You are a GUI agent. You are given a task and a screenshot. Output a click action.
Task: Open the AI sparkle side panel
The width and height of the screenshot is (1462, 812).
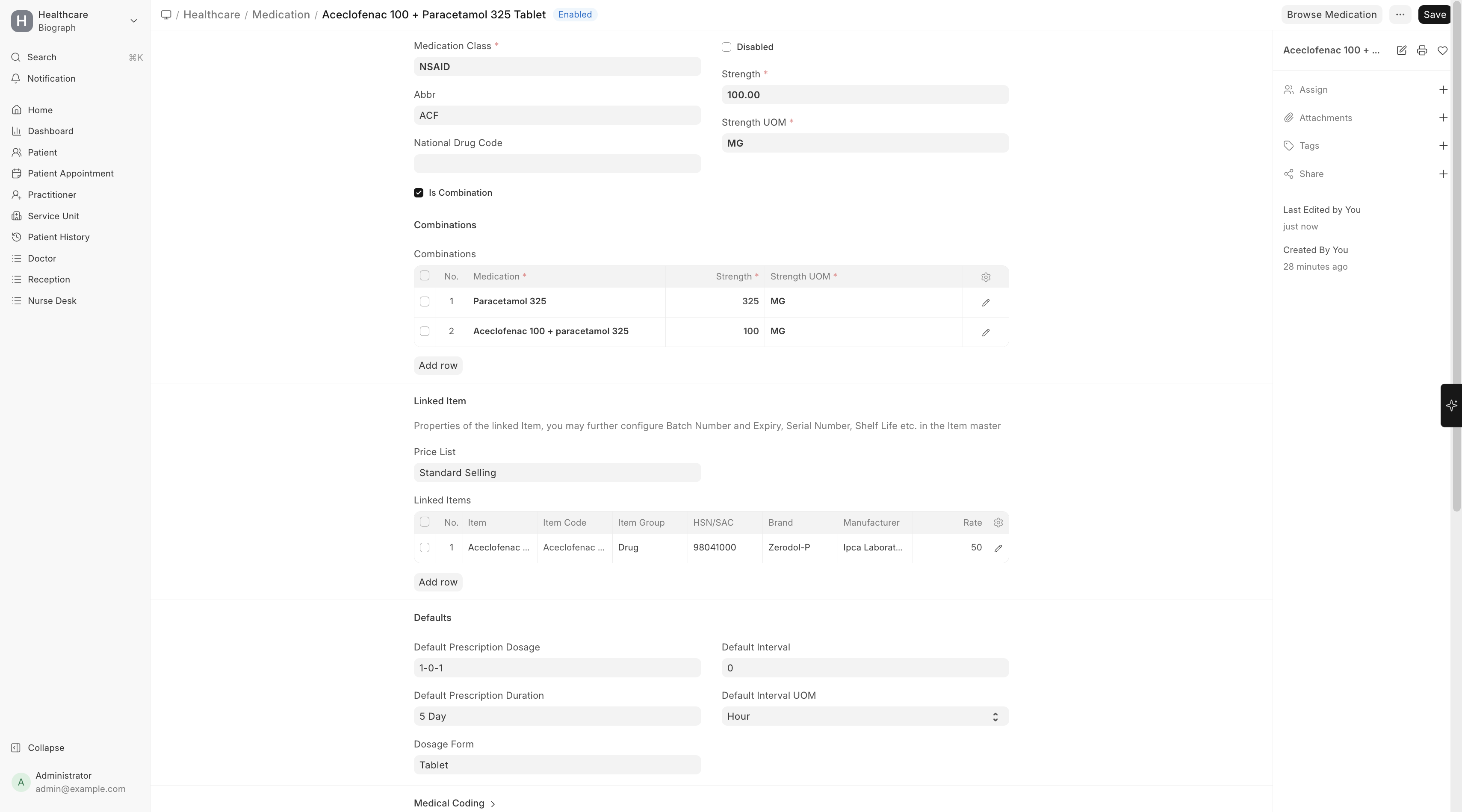[x=1450, y=405]
